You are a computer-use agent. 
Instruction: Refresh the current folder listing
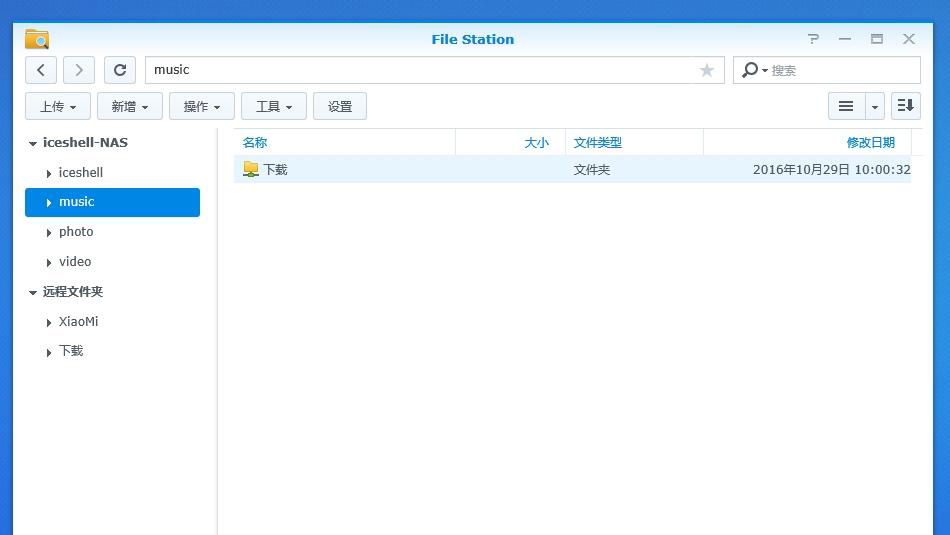(x=120, y=70)
